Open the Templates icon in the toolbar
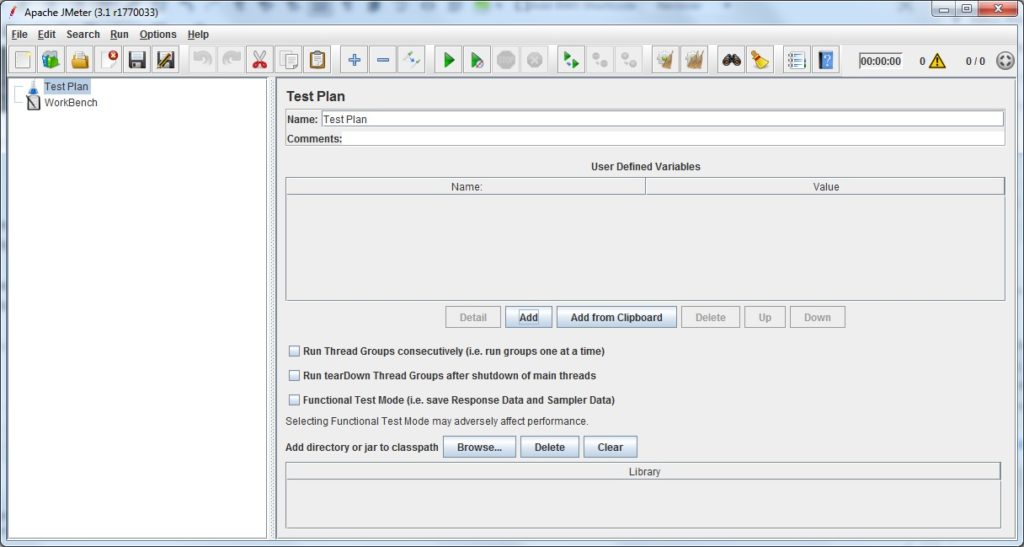The image size is (1024, 547). [51, 61]
